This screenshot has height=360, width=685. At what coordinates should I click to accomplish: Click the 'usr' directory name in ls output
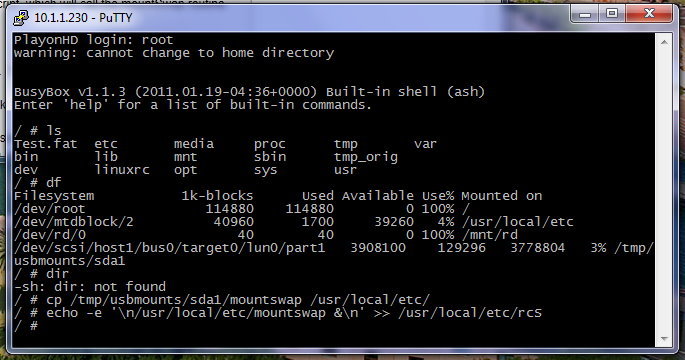pos(346,170)
